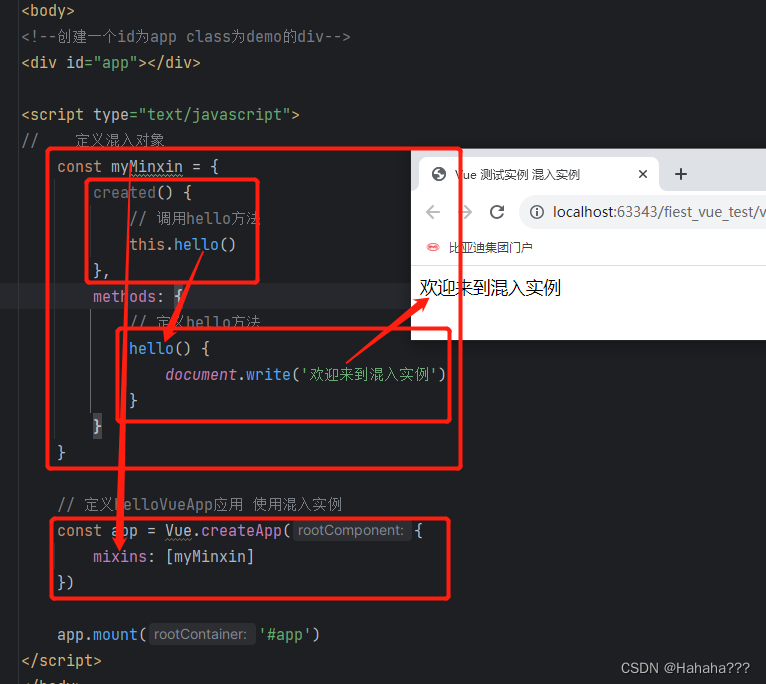Click the browser reload button
Image resolution: width=766 pixels, height=684 pixels.
(x=497, y=212)
